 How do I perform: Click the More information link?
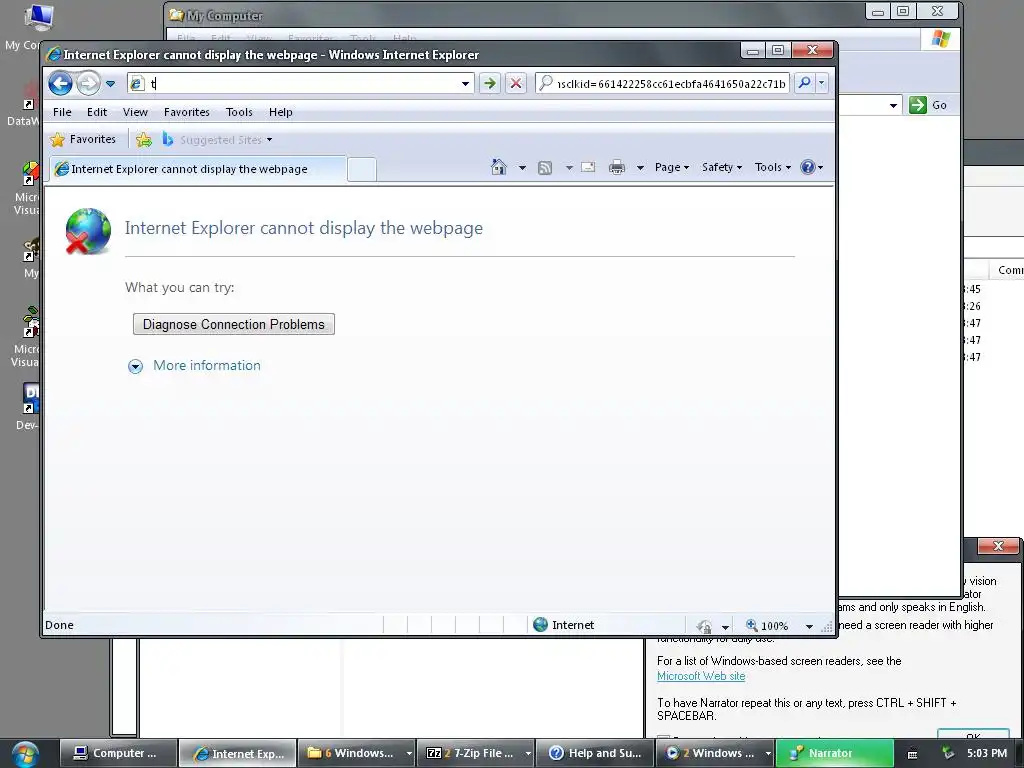click(x=206, y=366)
